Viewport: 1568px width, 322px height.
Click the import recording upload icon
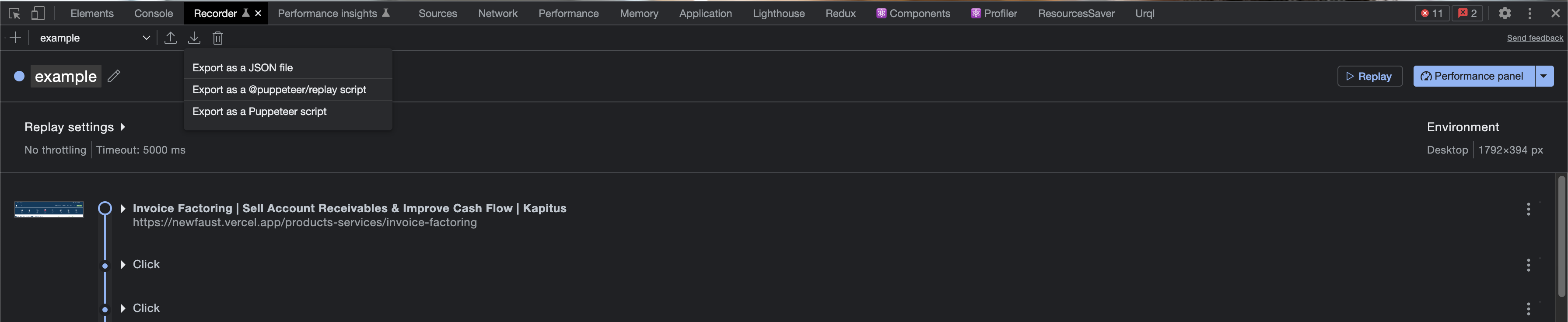coord(171,38)
